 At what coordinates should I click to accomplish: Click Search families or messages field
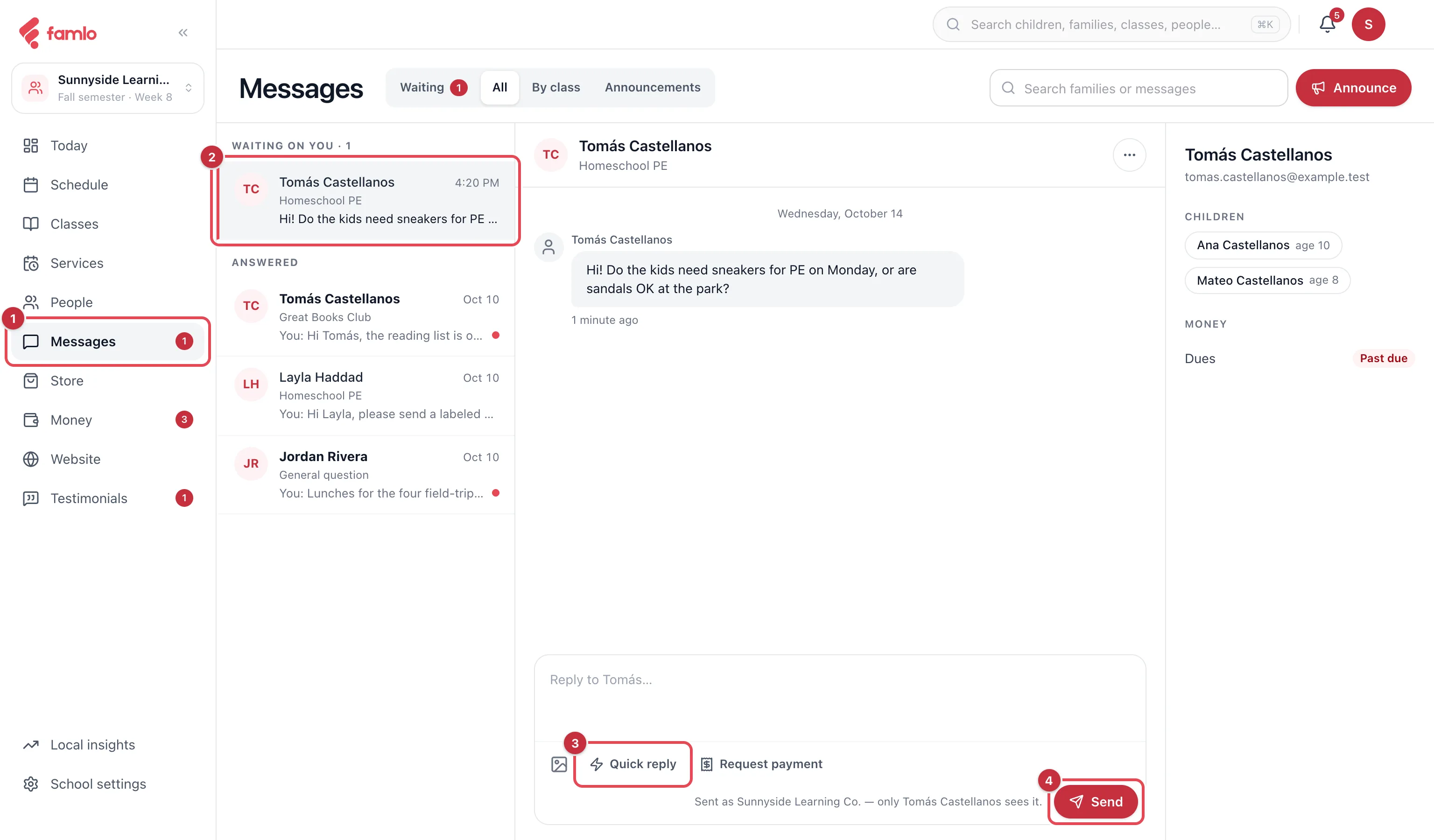(x=1138, y=88)
